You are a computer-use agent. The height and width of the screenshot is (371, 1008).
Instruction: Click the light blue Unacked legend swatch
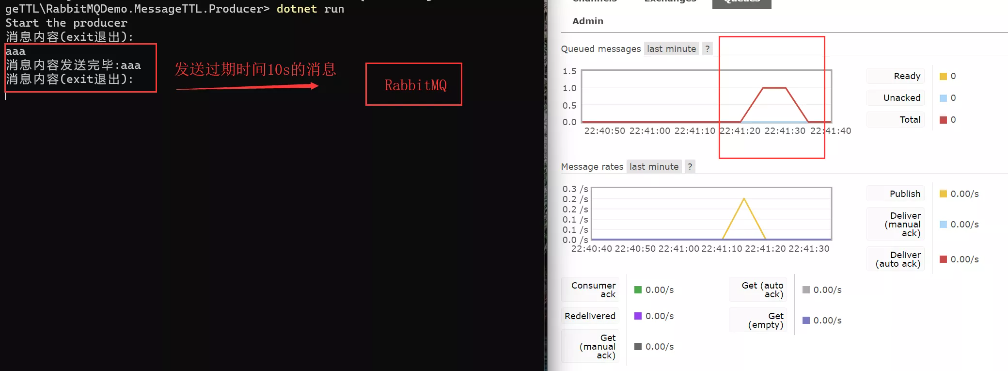(943, 98)
